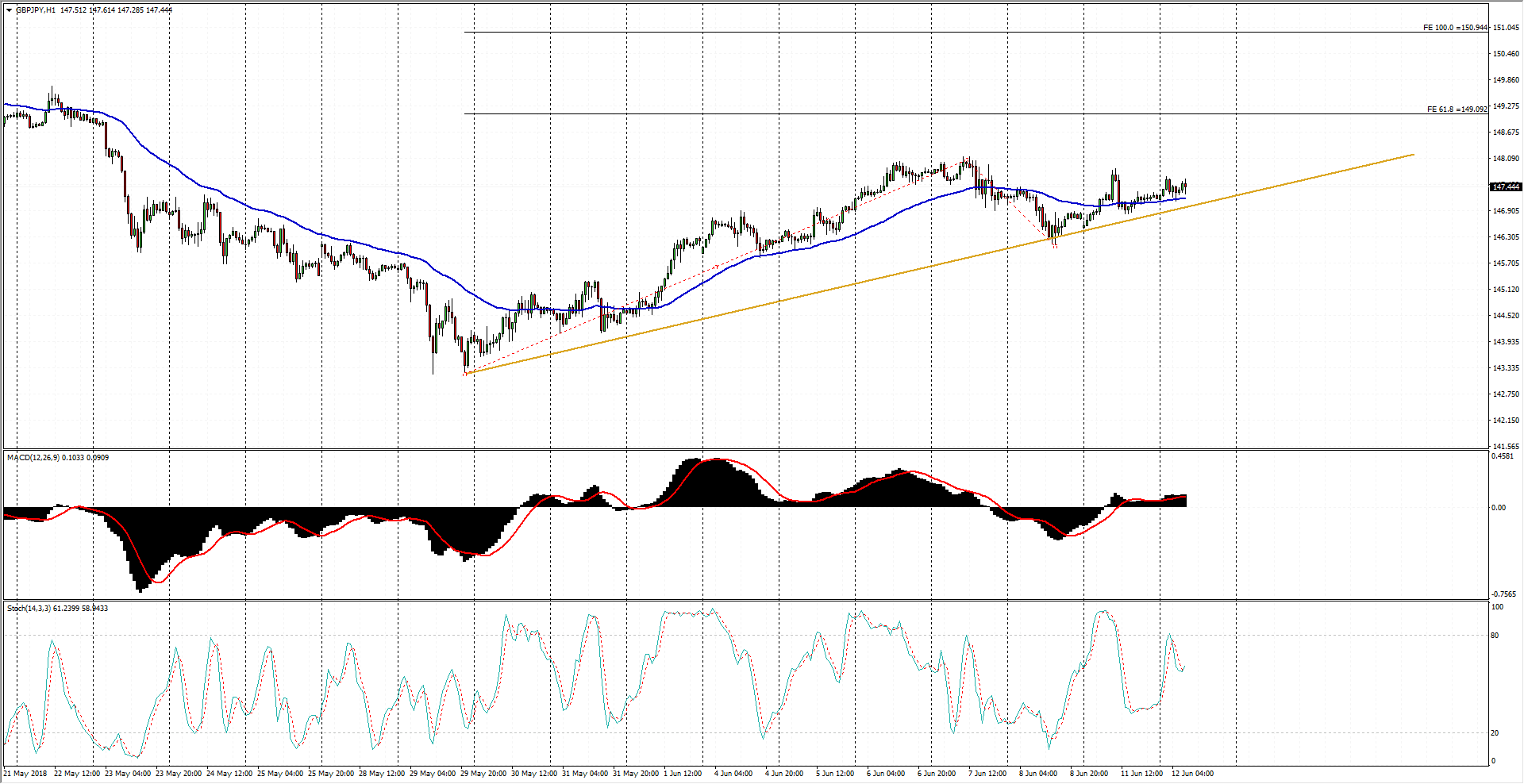Click the Stoch(14,3,3) indicator label
This screenshot has width=1524, height=784.
click(29, 609)
